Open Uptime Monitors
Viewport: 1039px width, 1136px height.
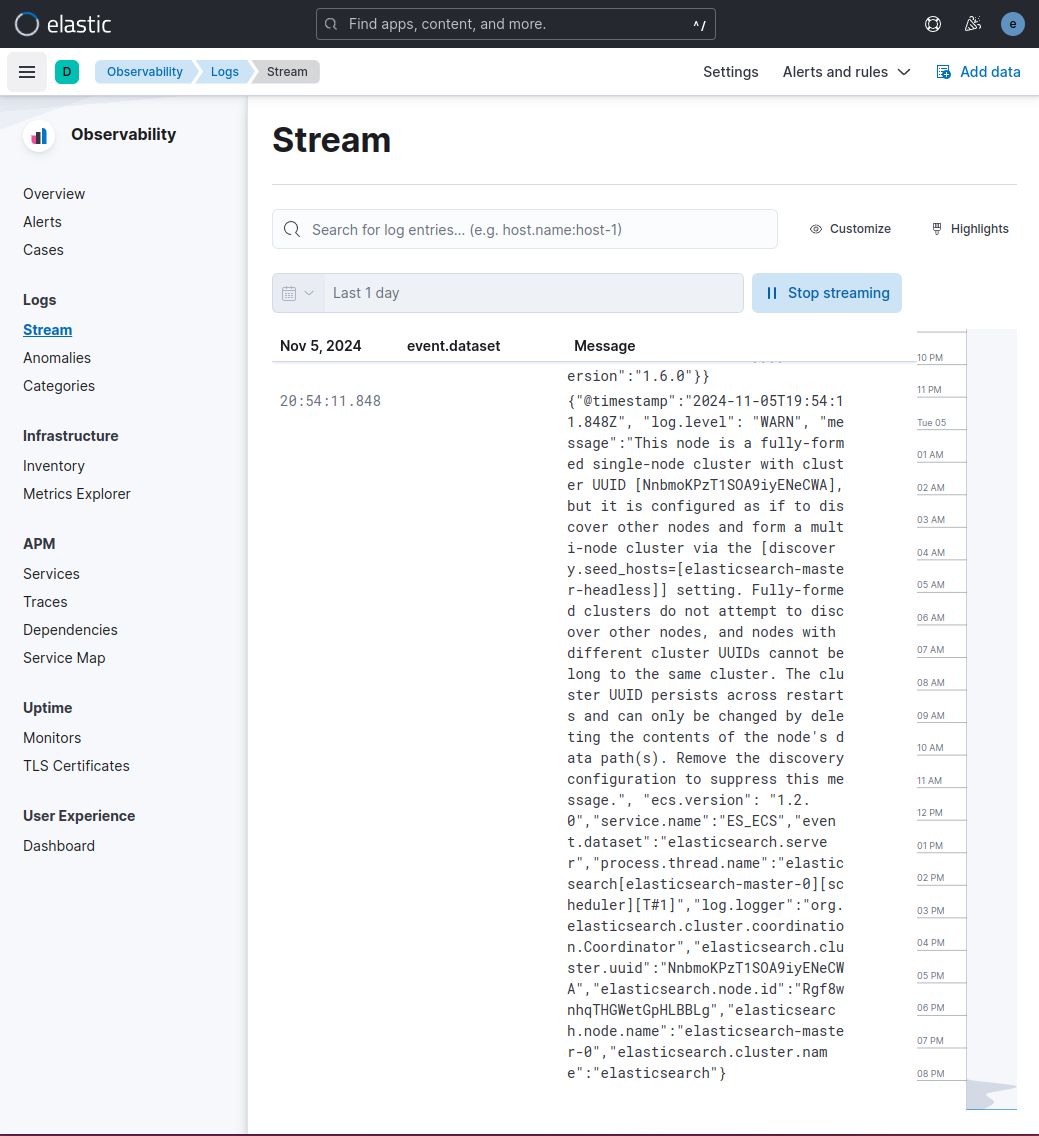51,738
